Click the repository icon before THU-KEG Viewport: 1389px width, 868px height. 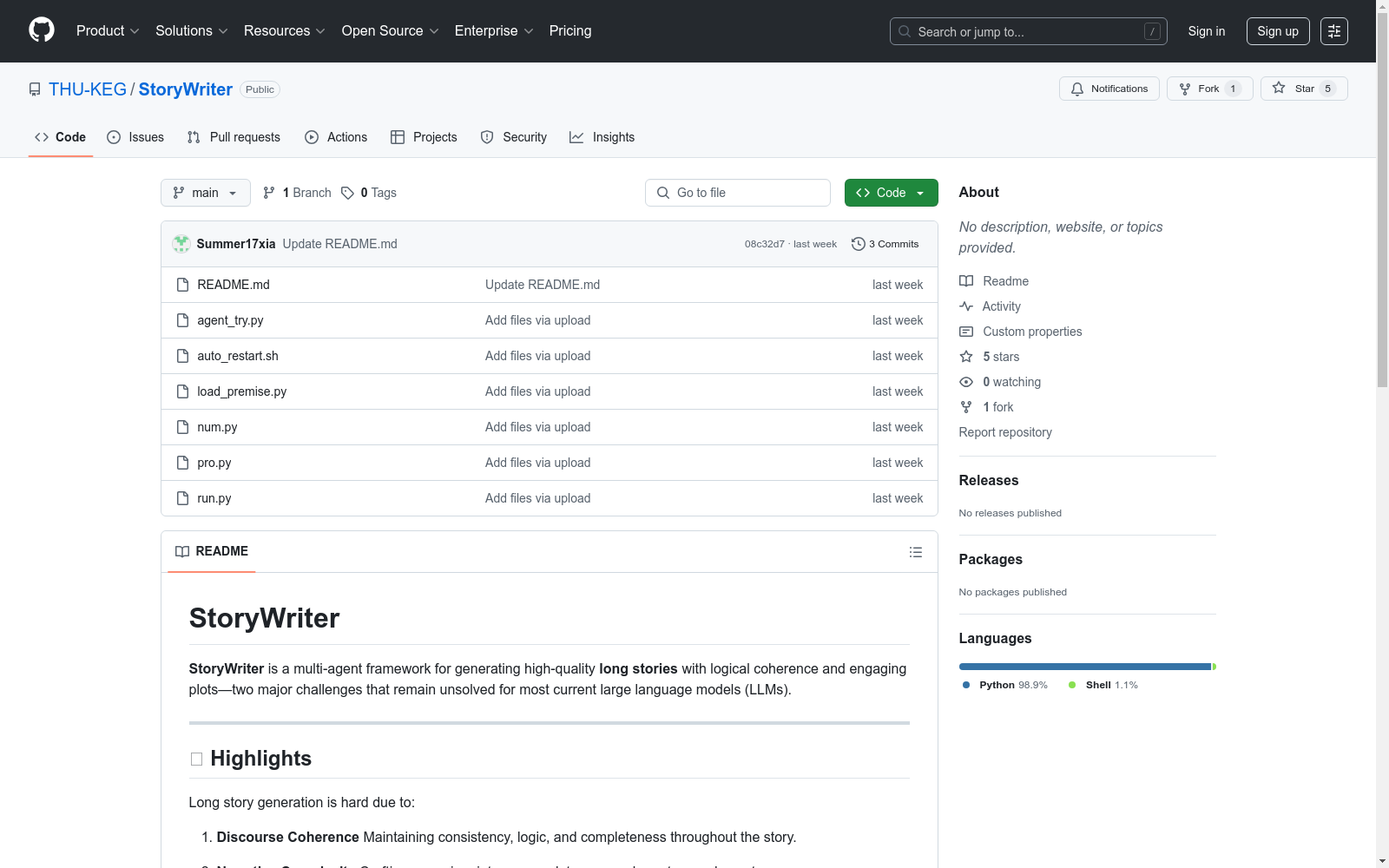click(x=35, y=89)
